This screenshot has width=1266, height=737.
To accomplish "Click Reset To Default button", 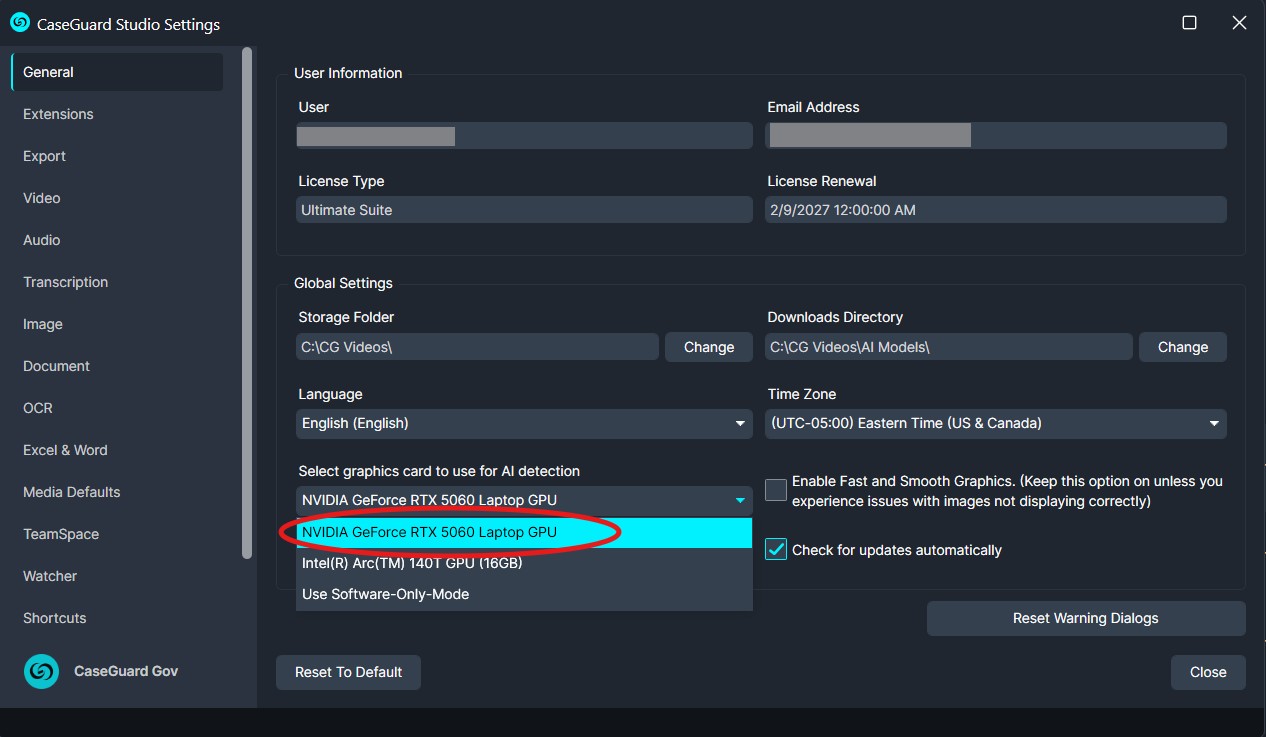I will 348,672.
